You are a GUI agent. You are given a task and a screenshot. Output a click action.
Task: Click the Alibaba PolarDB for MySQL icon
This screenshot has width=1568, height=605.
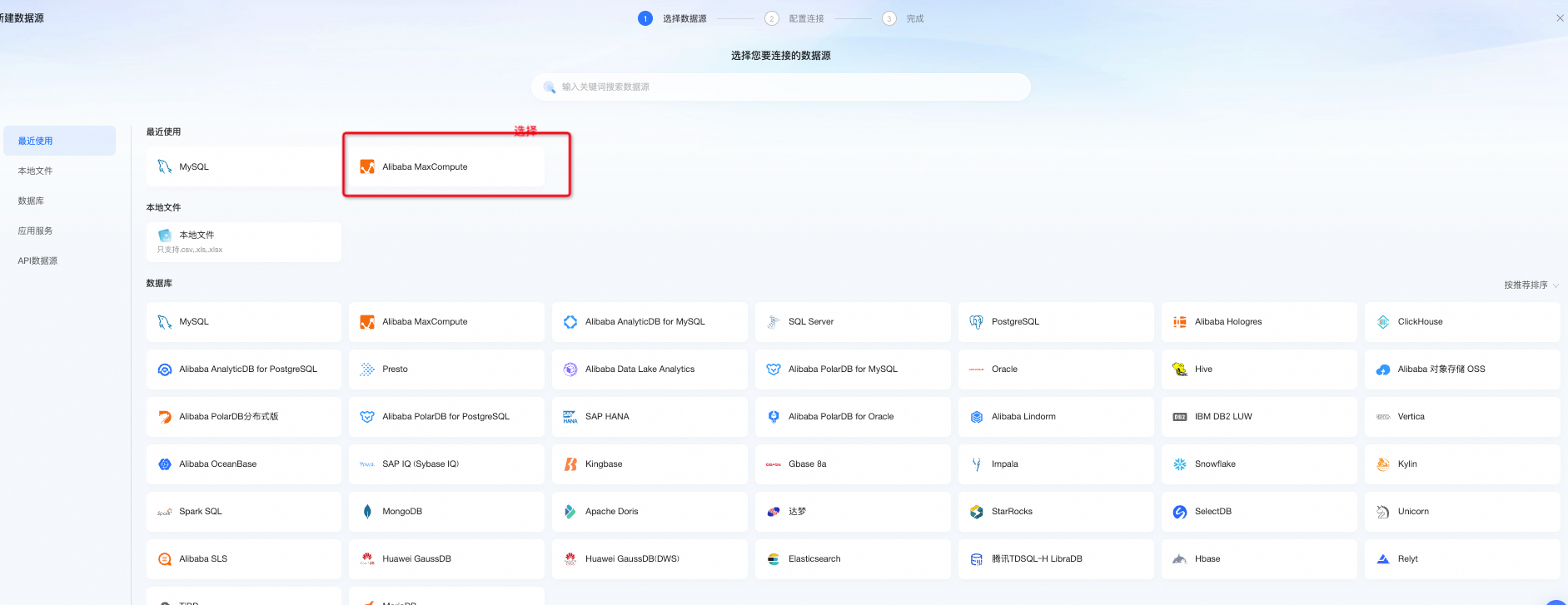pos(774,369)
